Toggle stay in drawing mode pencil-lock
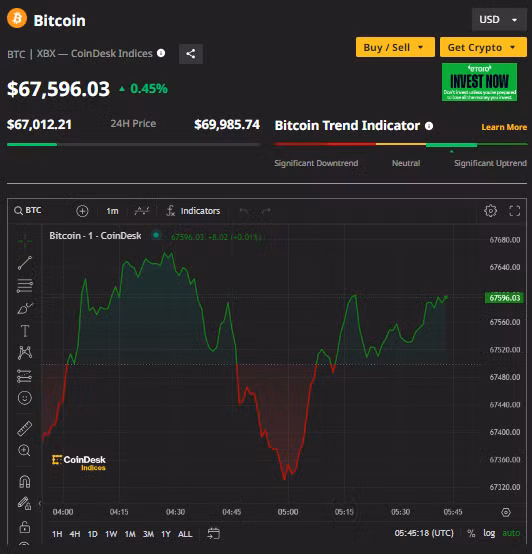532x554 pixels. pos(24,503)
